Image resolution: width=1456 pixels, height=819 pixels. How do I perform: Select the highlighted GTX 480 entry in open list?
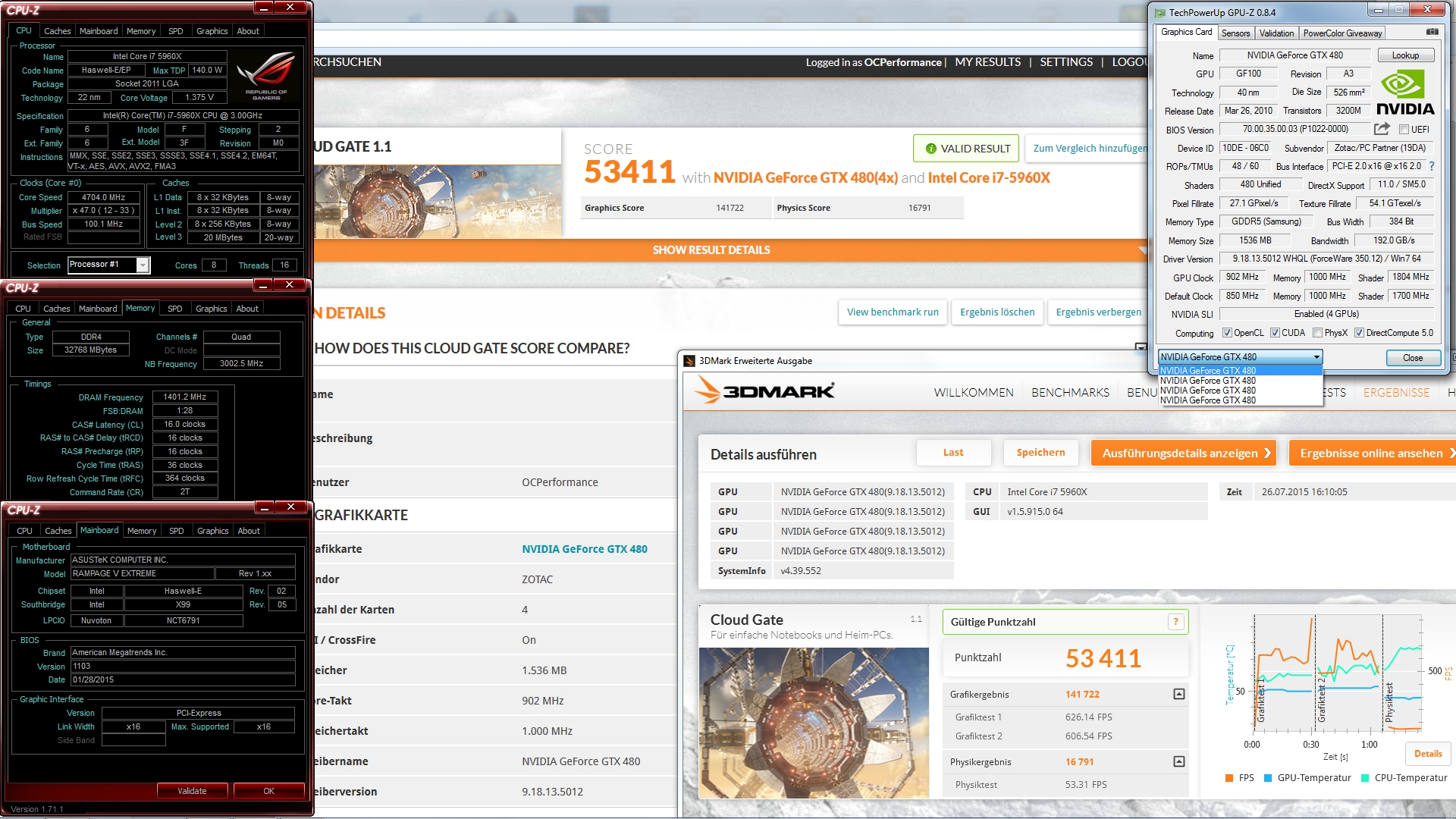[x=1240, y=371]
